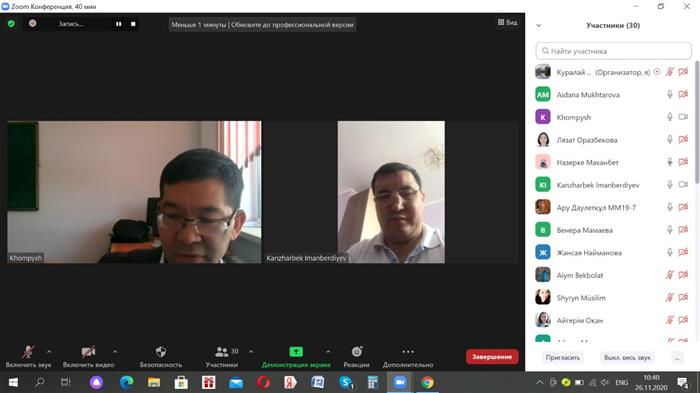Stop the recording with square button

pos(133,24)
